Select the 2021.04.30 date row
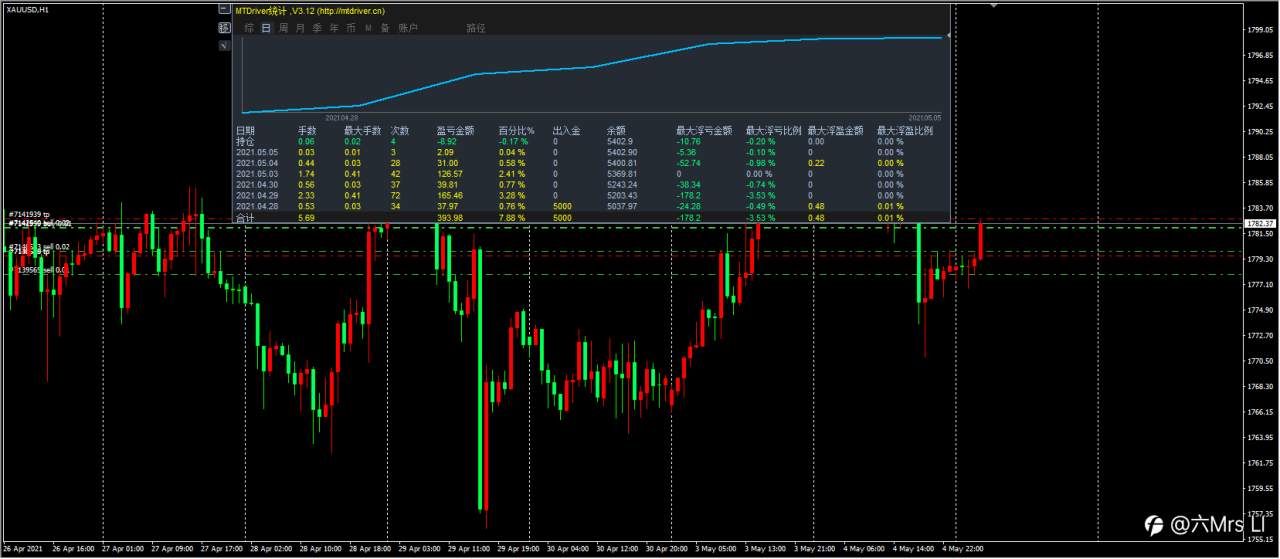1280x559 pixels. tap(255, 185)
